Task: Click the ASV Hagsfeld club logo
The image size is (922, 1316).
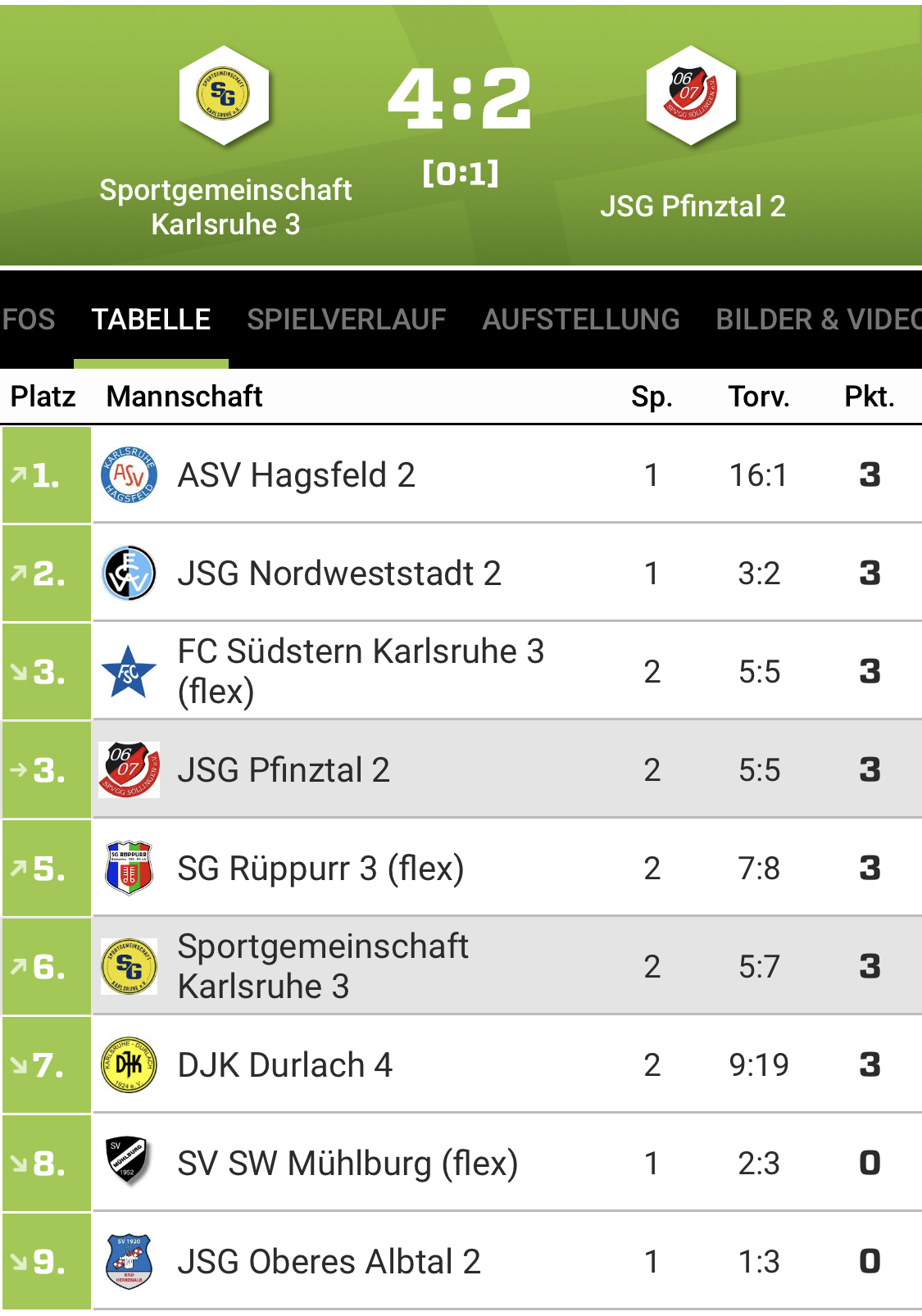Action: pos(129,474)
